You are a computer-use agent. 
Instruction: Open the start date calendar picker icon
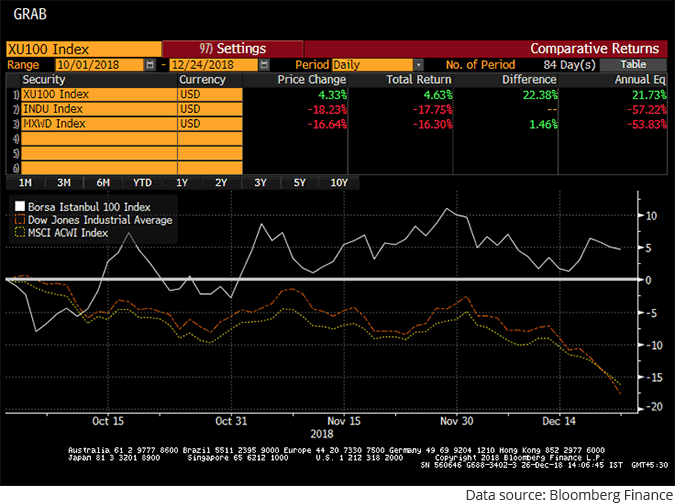coord(150,65)
